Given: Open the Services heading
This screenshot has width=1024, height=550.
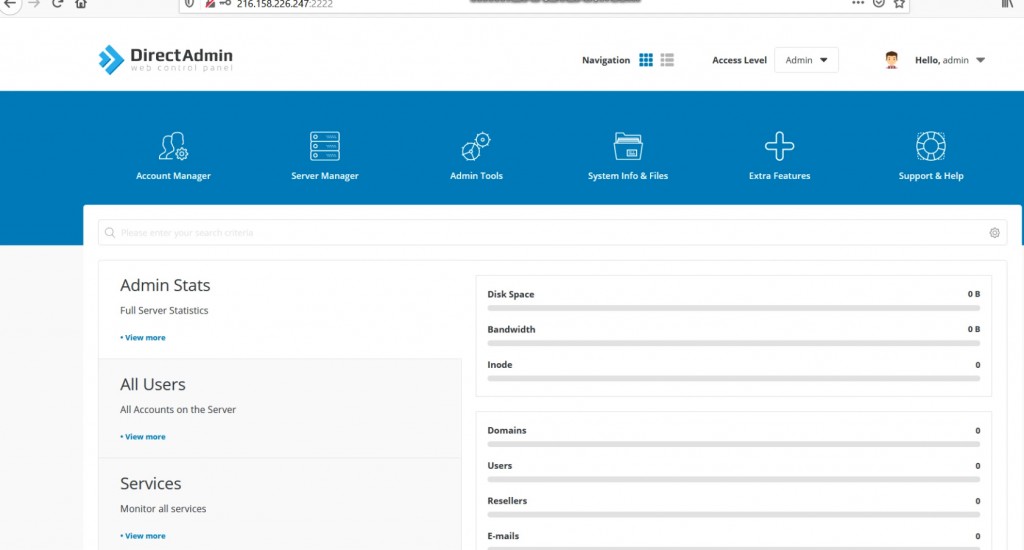Looking at the screenshot, I should [151, 484].
